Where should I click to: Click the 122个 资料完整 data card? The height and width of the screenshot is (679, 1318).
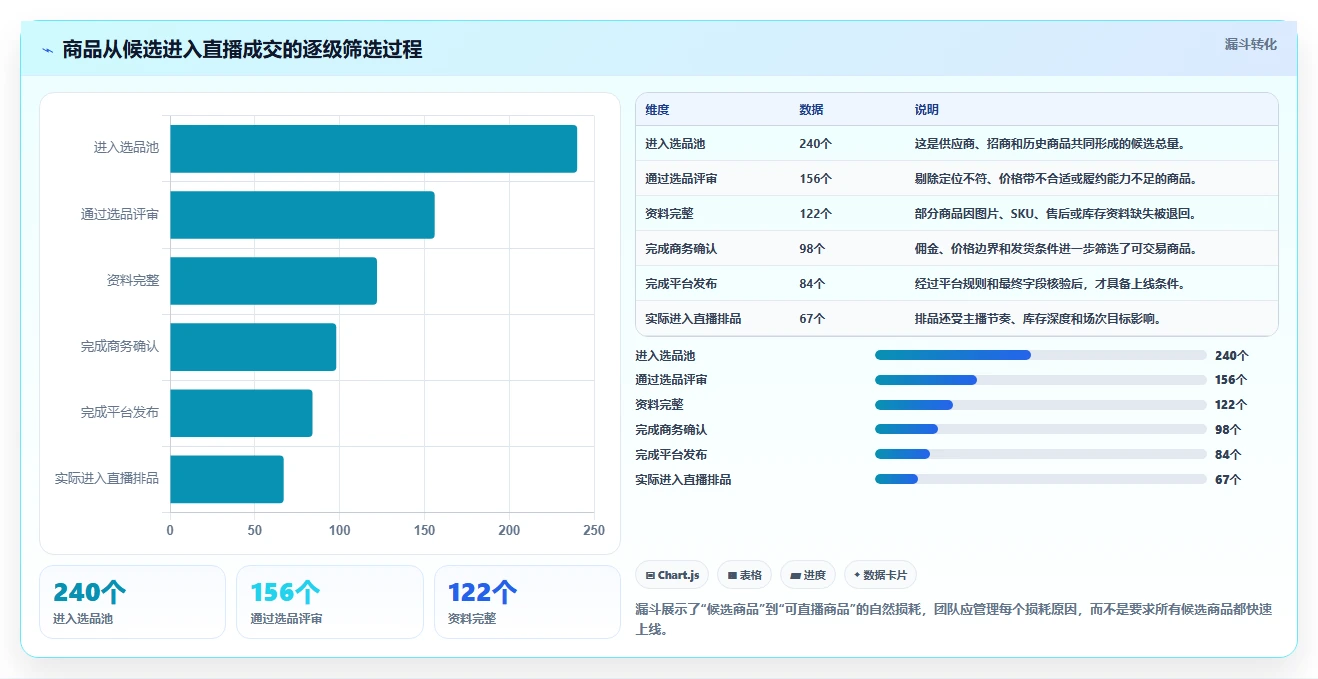point(527,602)
